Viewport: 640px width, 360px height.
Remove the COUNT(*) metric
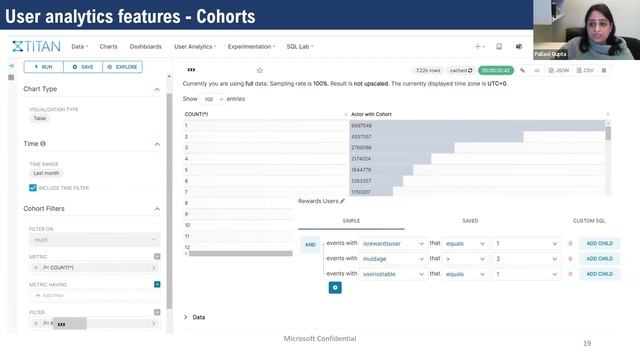coord(36,268)
